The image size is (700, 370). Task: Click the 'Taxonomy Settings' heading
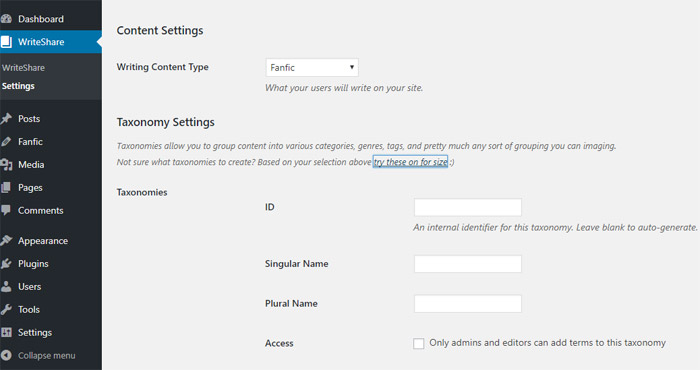(x=166, y=122)
